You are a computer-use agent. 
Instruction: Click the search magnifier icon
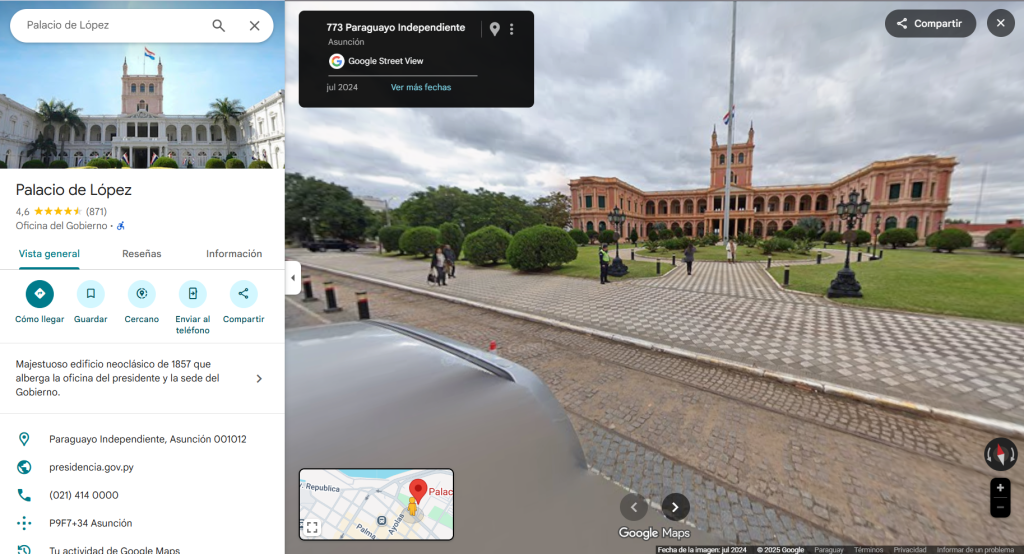[218, 26]
